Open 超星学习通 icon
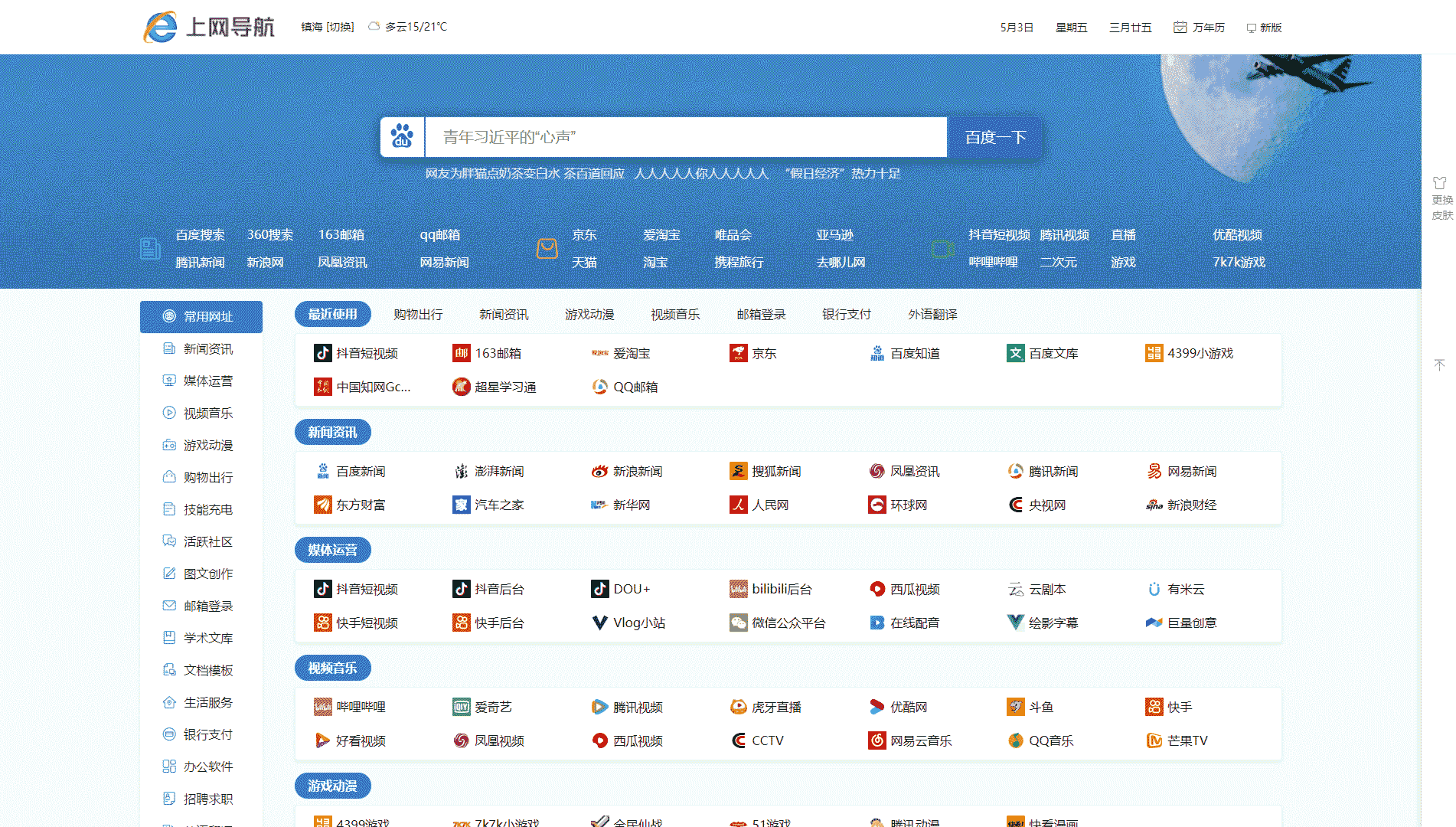Screen dimensions: 1456x827 tap(461, 387)
